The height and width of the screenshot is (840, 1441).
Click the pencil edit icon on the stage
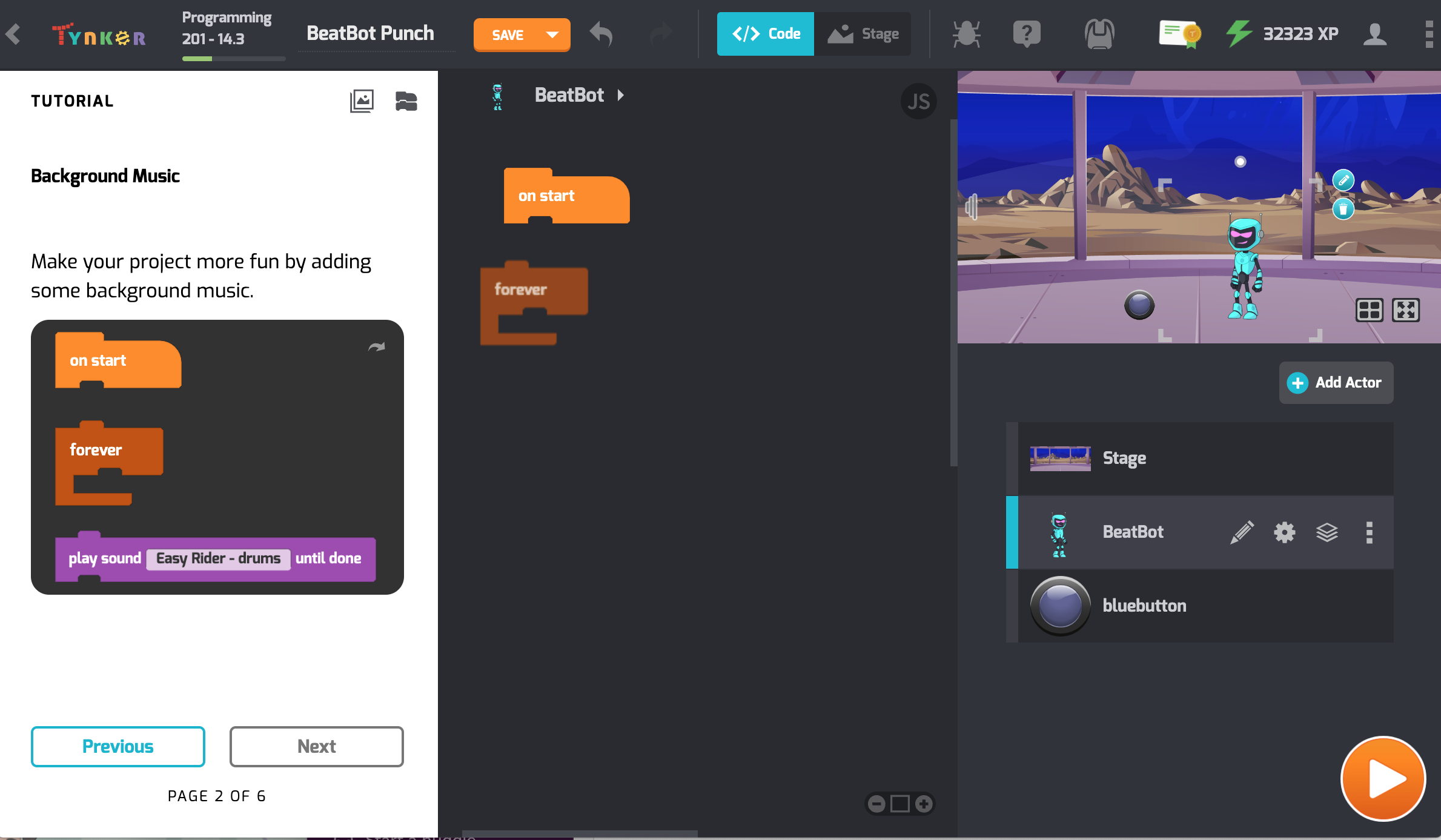[1343, 180]
